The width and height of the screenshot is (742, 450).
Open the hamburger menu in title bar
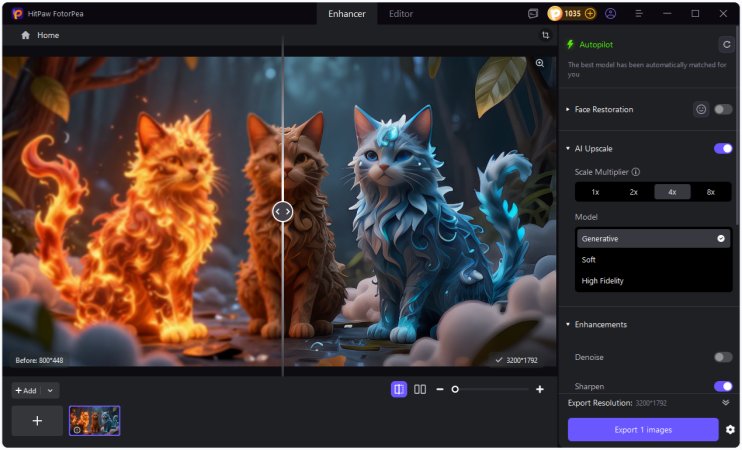(x=639, y=14)
